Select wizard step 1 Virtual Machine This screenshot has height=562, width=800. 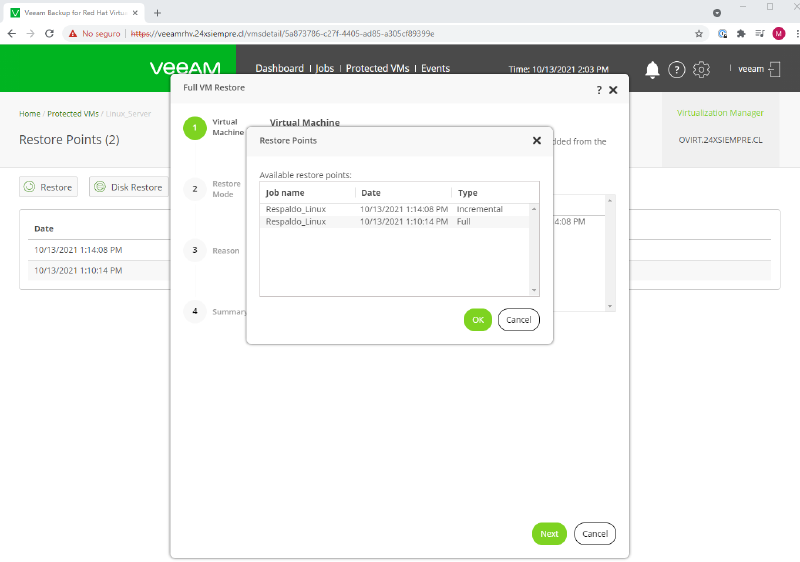213,127
